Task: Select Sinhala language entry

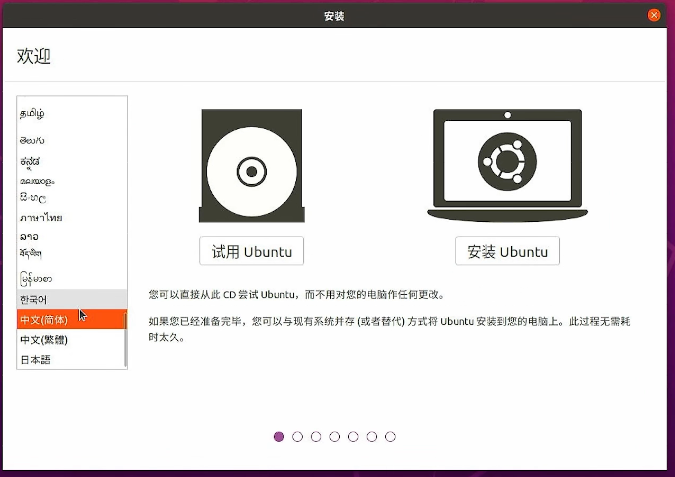Action: pos(71,198)
